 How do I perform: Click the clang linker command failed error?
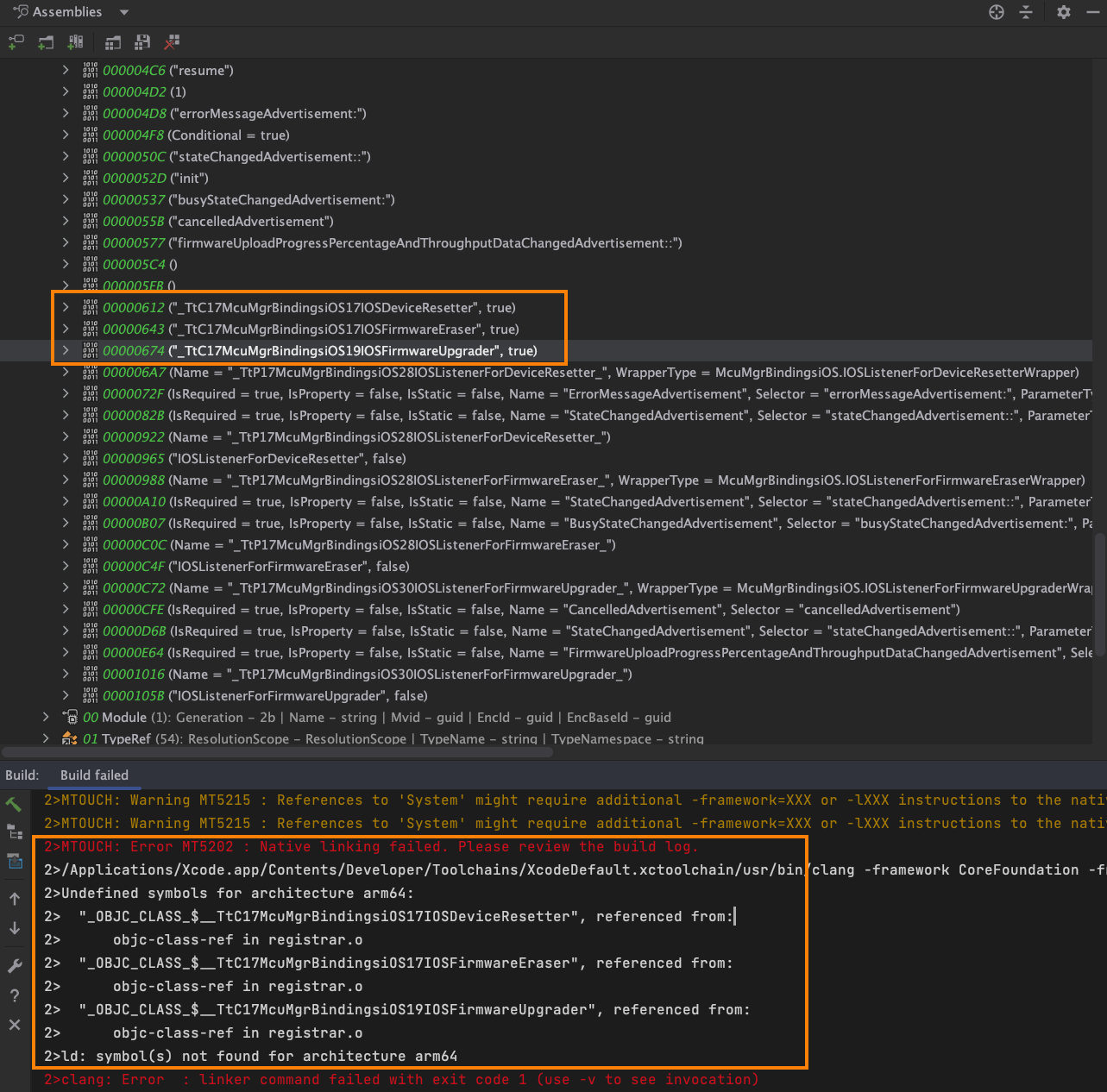(401, 1079)
